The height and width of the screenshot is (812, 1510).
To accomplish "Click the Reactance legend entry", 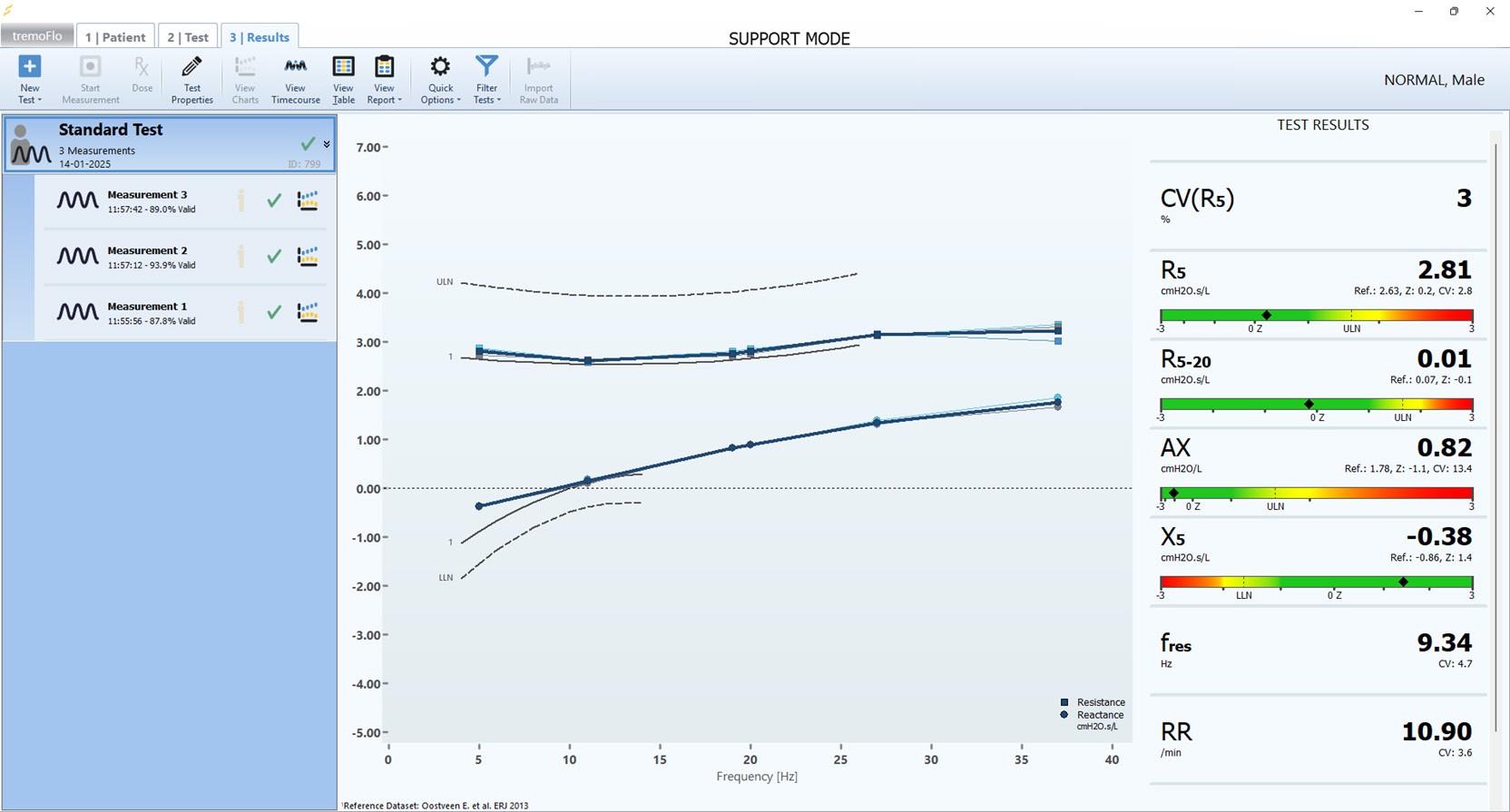I will point(1093,715).
